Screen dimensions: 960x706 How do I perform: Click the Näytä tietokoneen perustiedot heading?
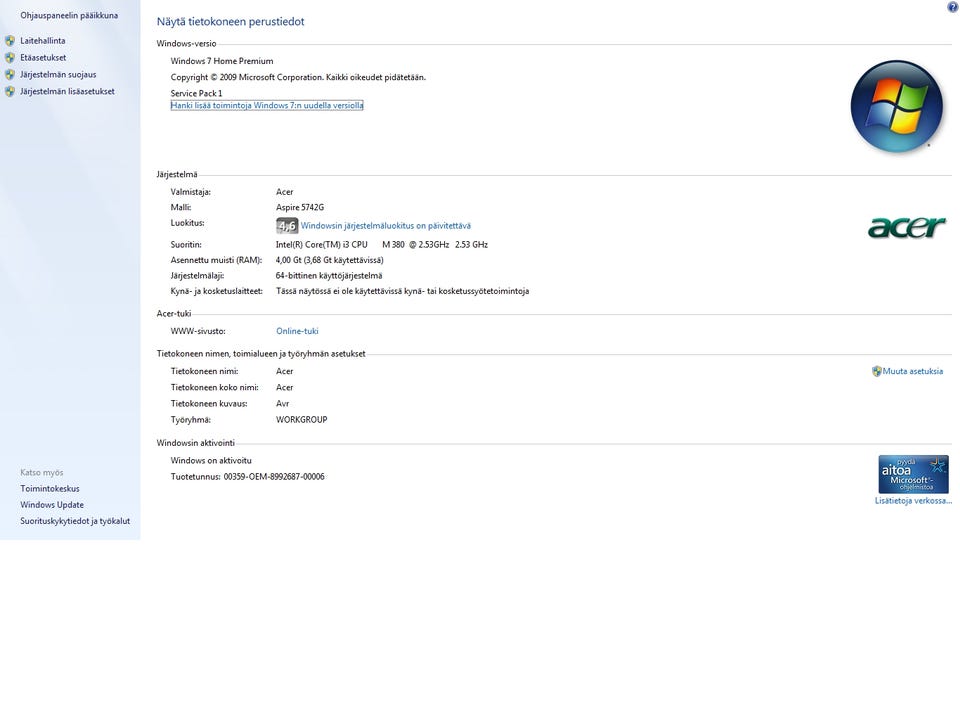[x=230, y=21]
